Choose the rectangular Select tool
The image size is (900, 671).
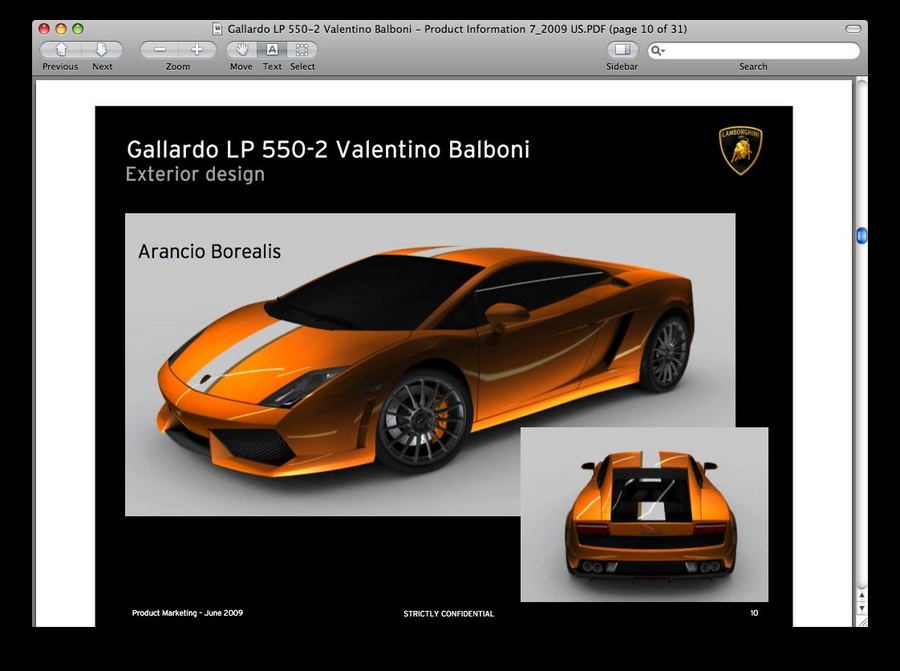tap(302, 50)
